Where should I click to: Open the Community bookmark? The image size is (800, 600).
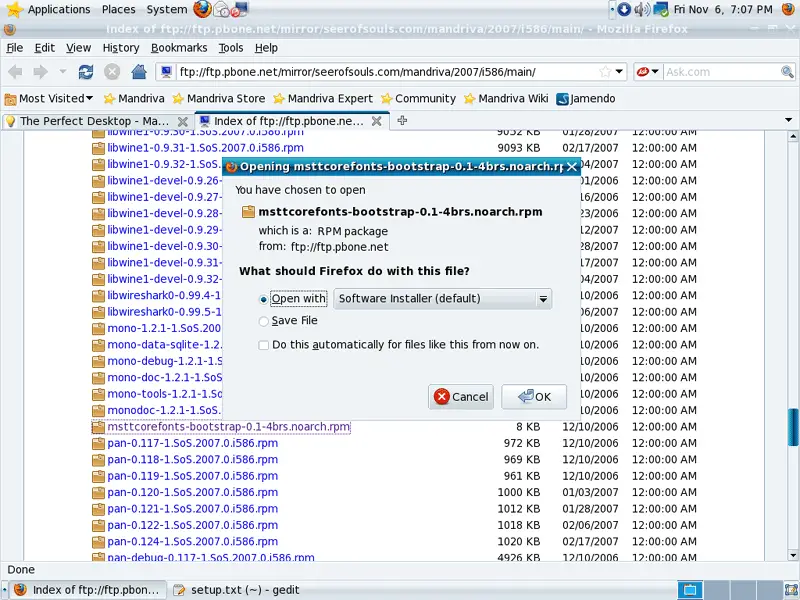coord(418,98)
